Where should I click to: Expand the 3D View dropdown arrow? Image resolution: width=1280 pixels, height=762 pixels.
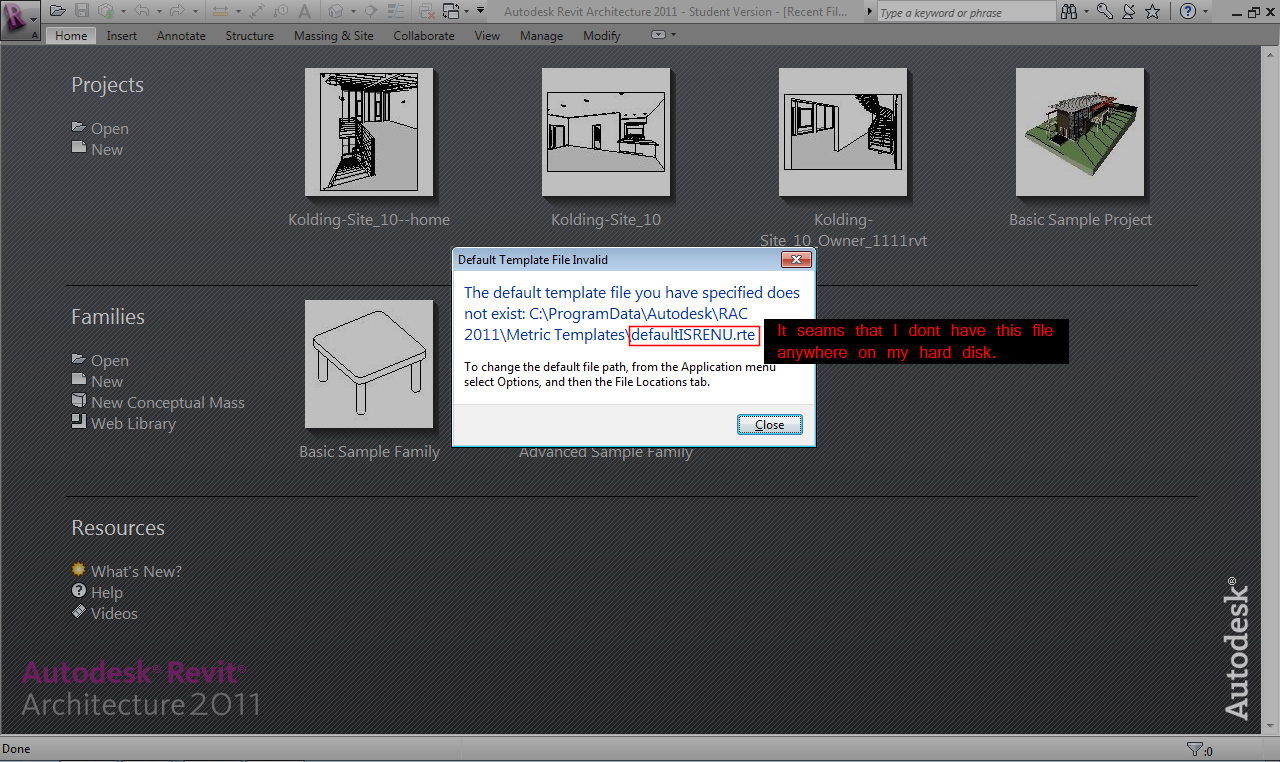click(352, 11)
